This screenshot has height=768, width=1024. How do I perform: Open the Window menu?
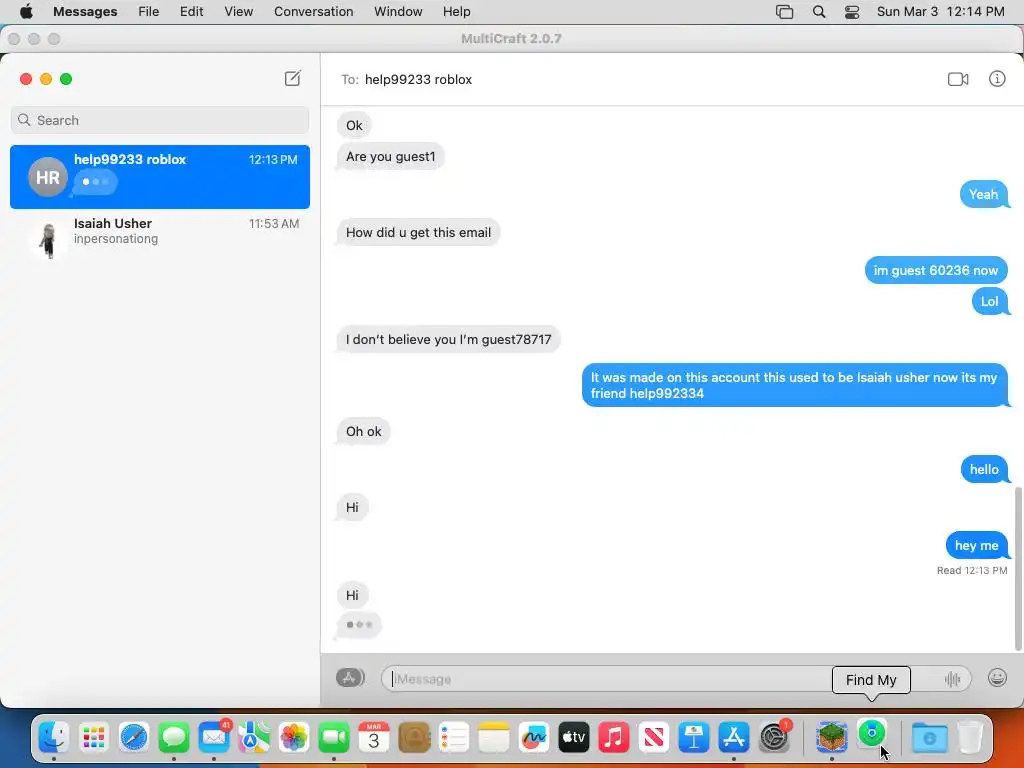pos(398,11)
